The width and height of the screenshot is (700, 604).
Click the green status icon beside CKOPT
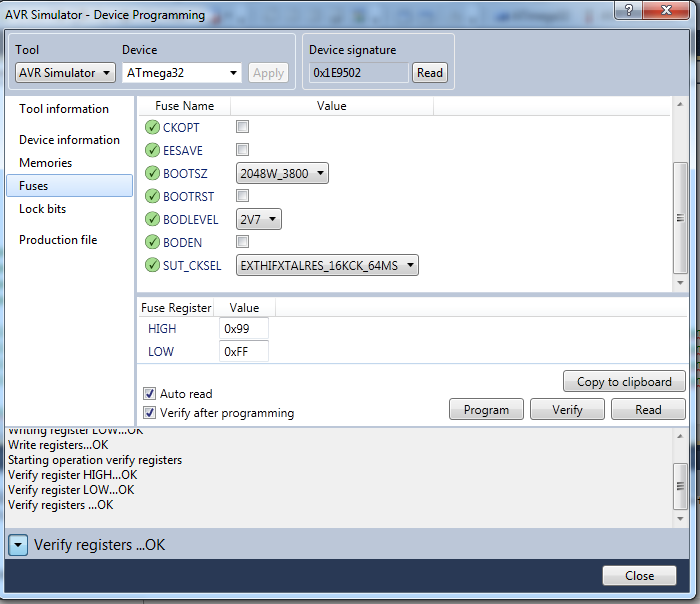[152, 127]
